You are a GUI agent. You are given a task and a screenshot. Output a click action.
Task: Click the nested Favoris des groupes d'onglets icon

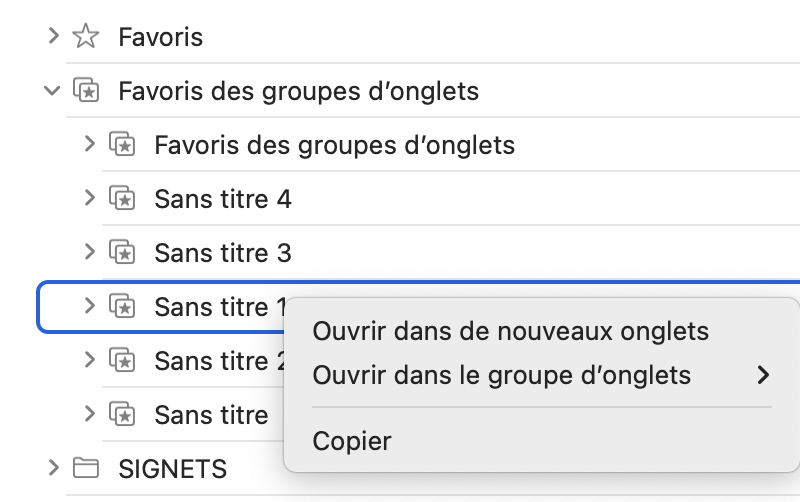122,146
